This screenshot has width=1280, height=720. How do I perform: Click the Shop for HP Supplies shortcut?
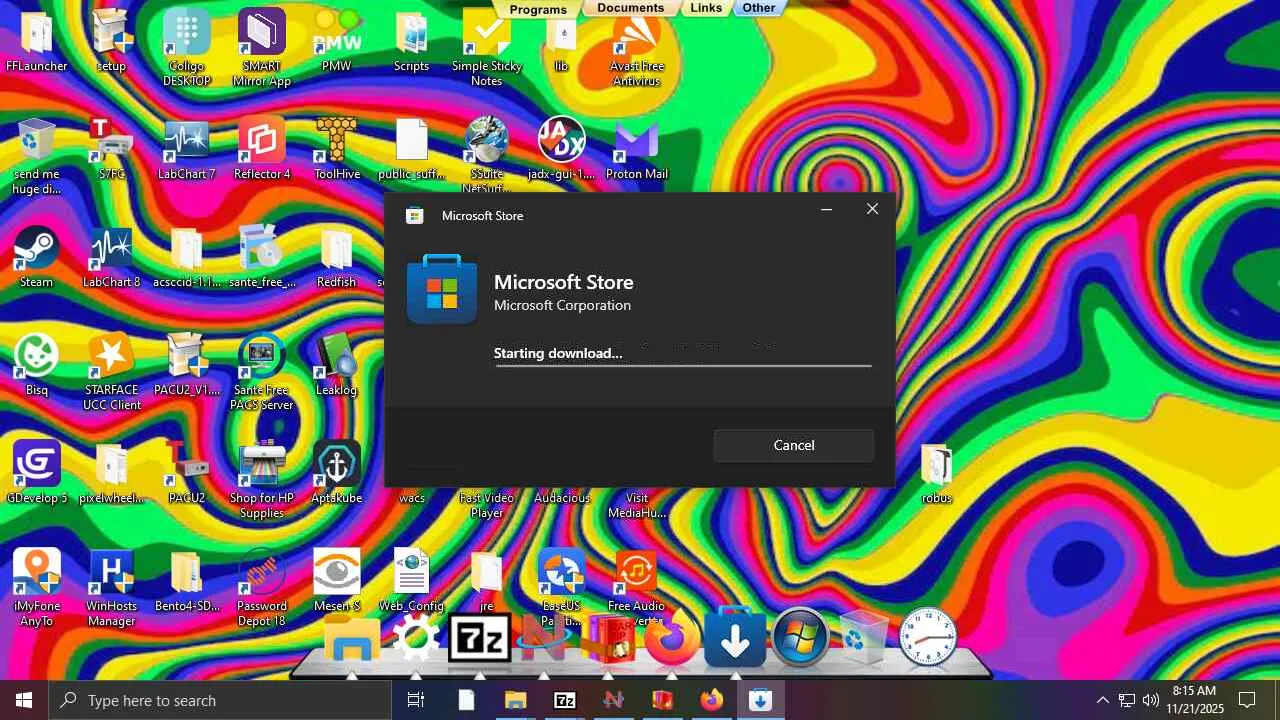coord(262,481)
